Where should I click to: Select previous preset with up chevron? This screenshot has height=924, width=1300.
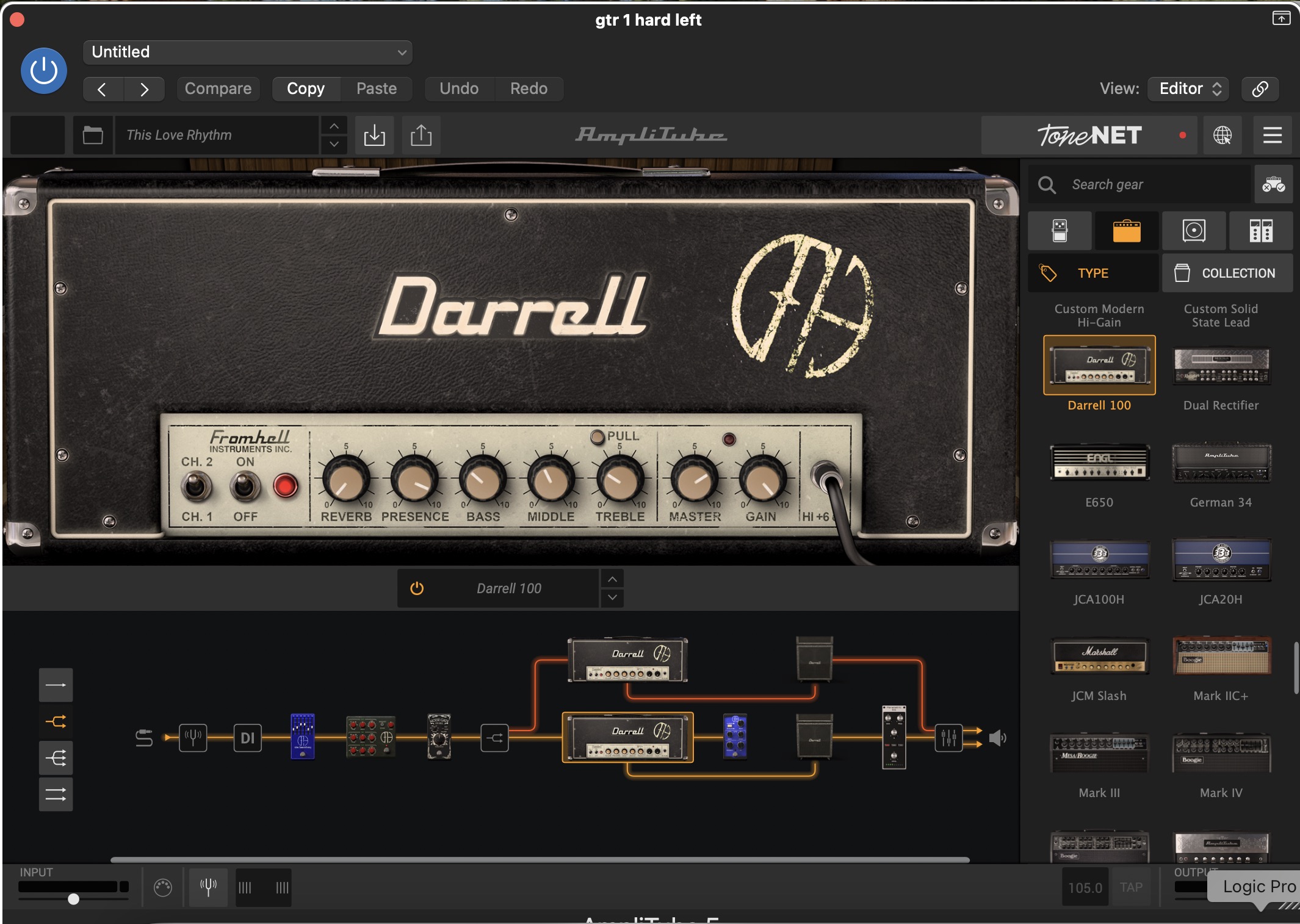point(334,126)
